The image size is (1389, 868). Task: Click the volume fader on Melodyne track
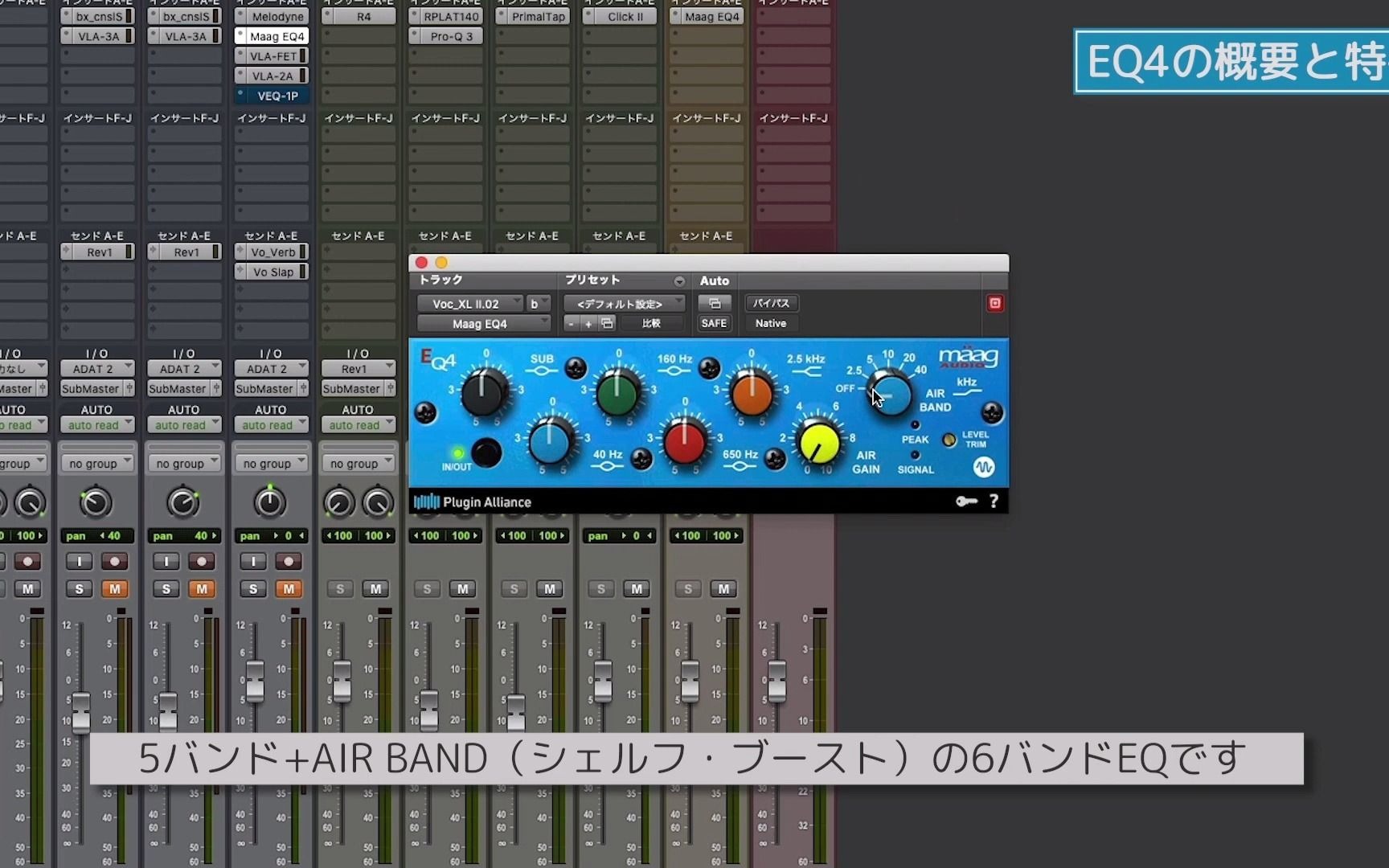[x=255, y=682]
